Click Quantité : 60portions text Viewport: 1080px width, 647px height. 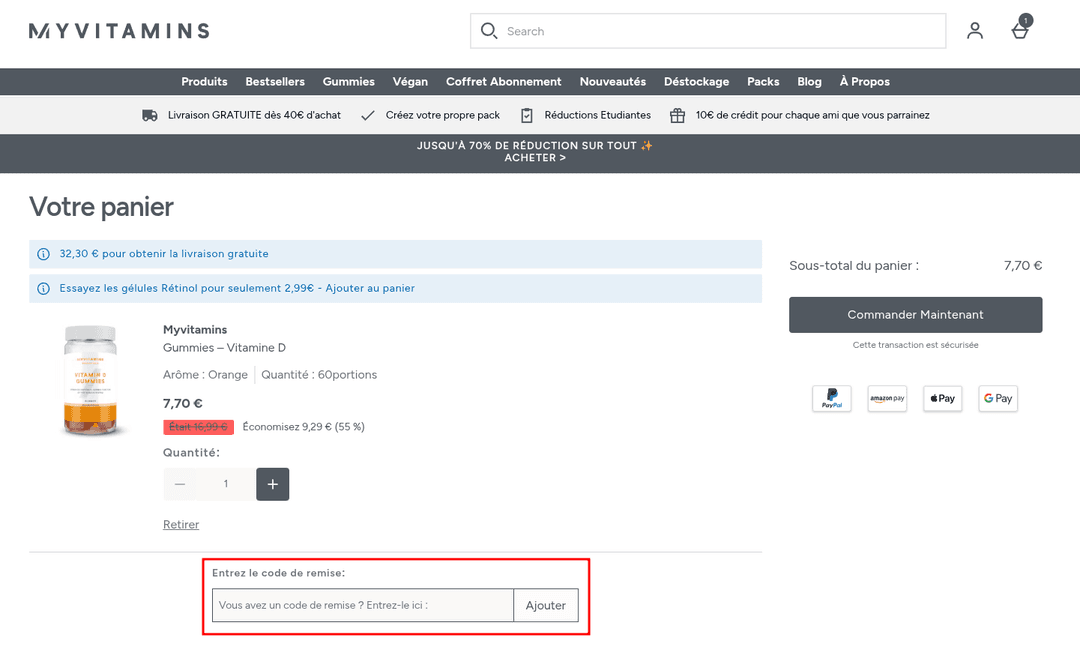click(x=319, y=375)
